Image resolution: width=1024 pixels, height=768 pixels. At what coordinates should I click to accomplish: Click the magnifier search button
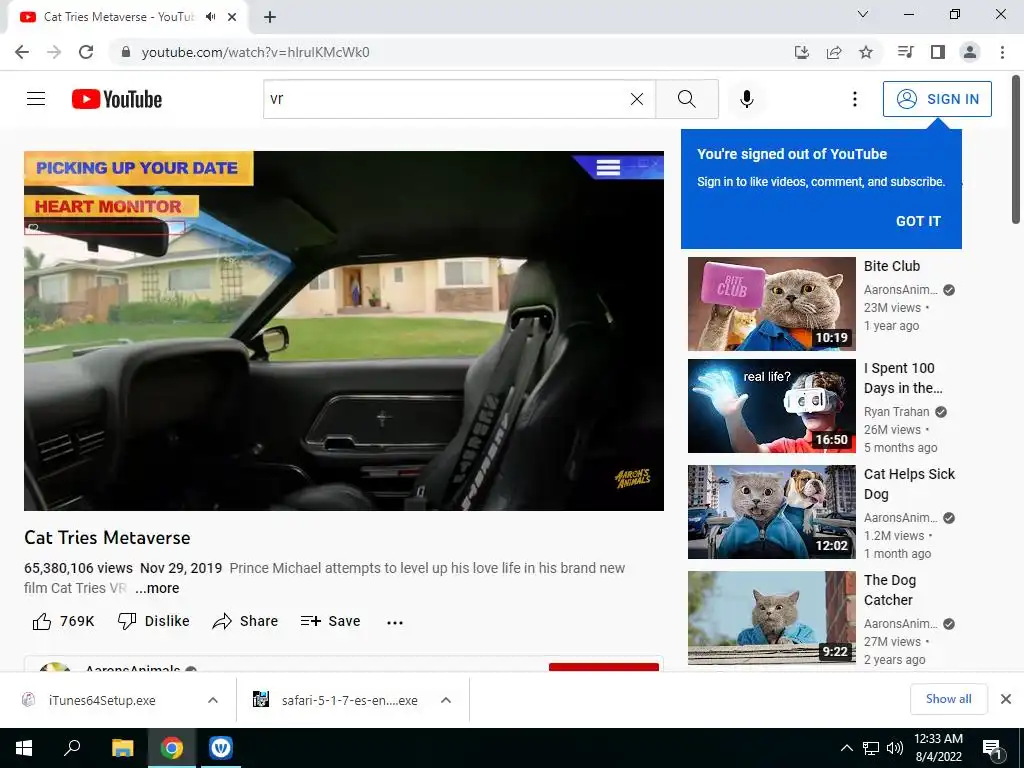coord(686,99)
